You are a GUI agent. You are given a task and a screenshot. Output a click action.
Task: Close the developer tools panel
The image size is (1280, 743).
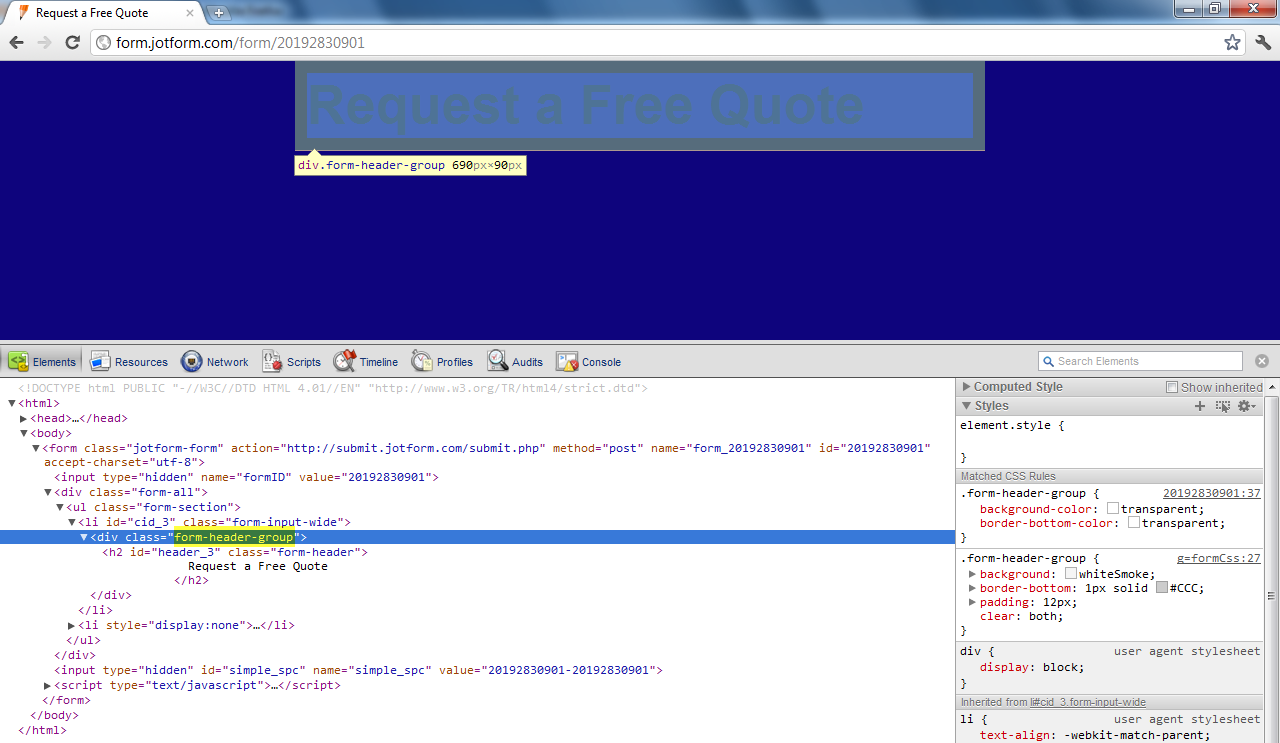[x=1262, y=361]
